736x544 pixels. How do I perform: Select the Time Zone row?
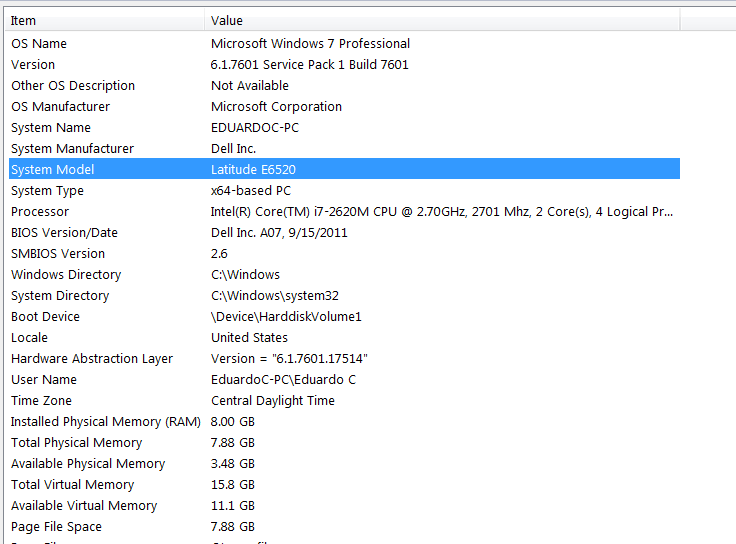pos(41,401)
